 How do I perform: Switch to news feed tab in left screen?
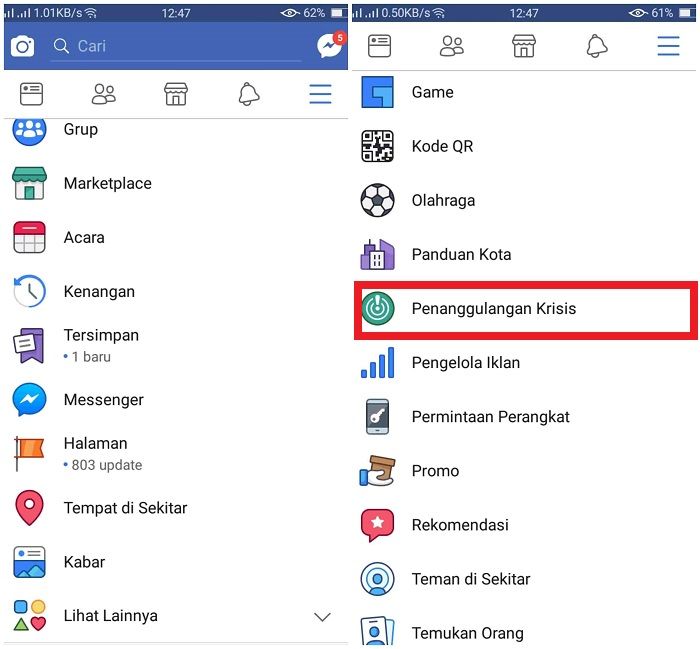click(x=31, y=94)
